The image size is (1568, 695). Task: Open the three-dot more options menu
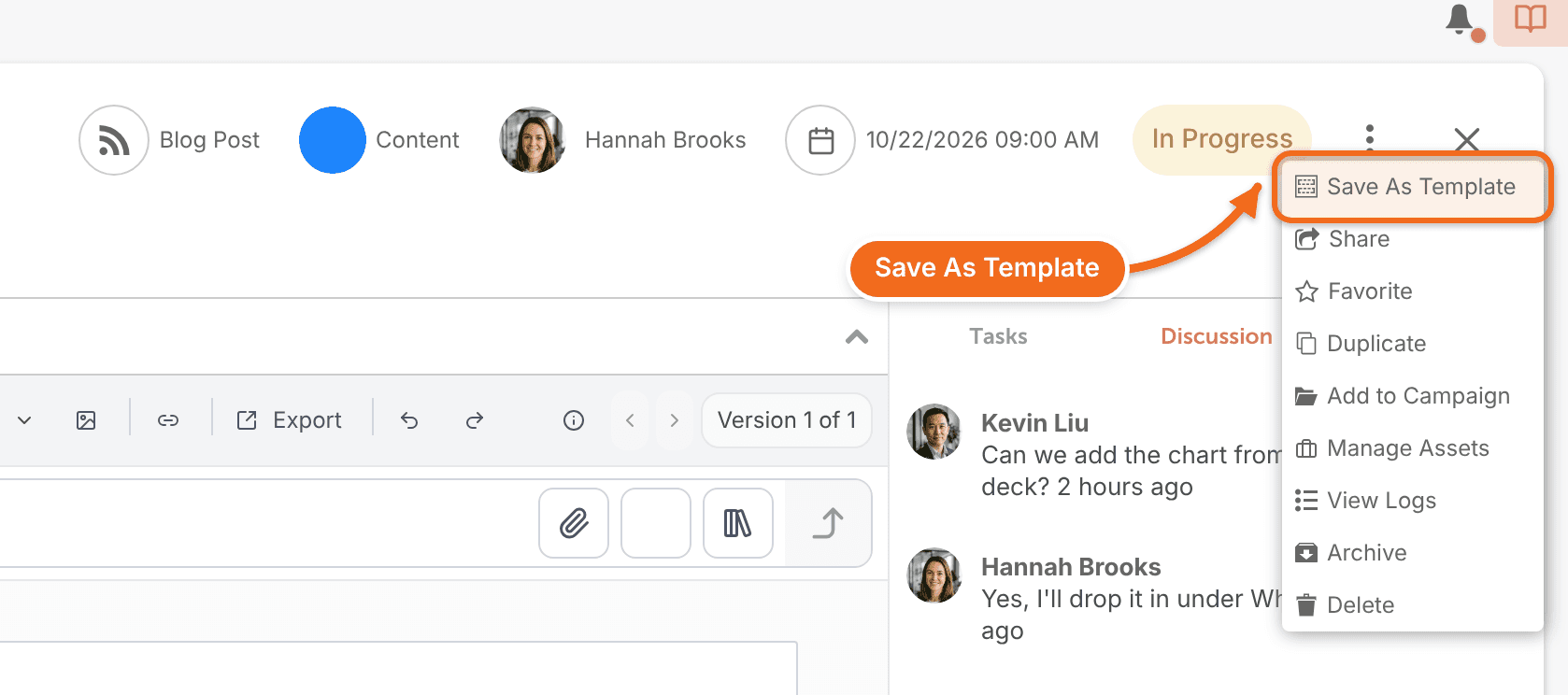tap(1370, 138)
